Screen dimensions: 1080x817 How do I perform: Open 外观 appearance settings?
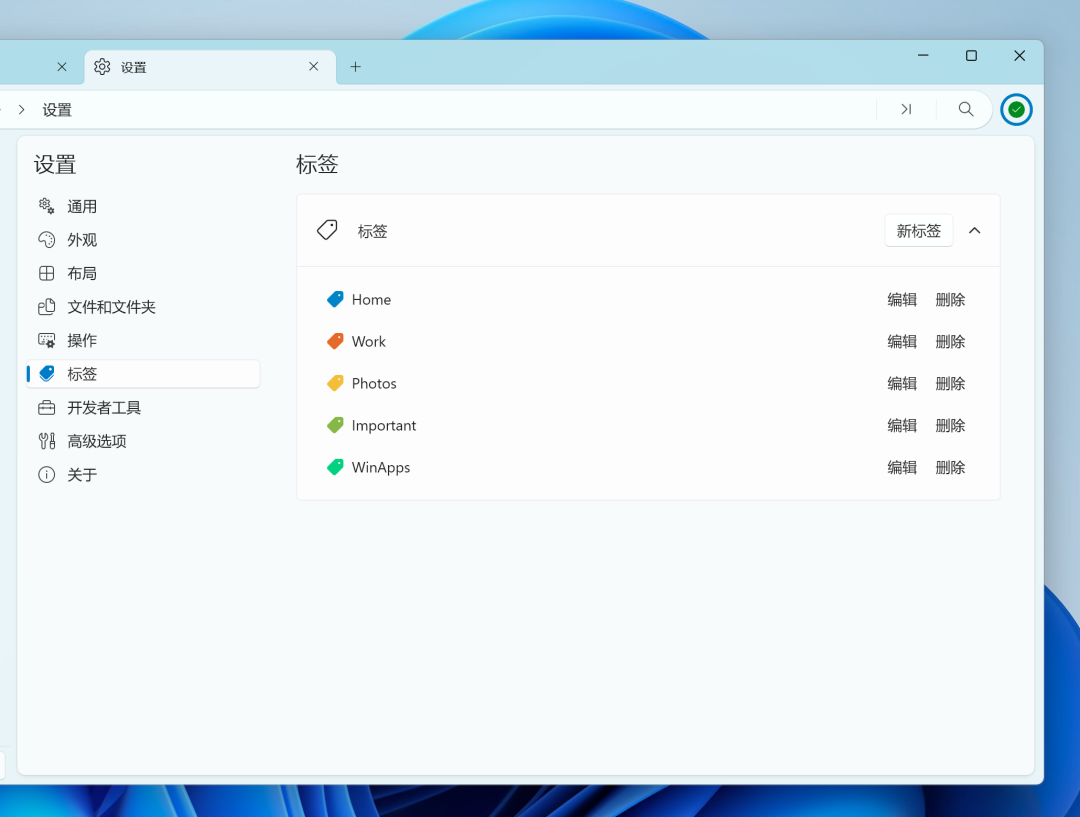pyautogui.click(x=143, y=240)
